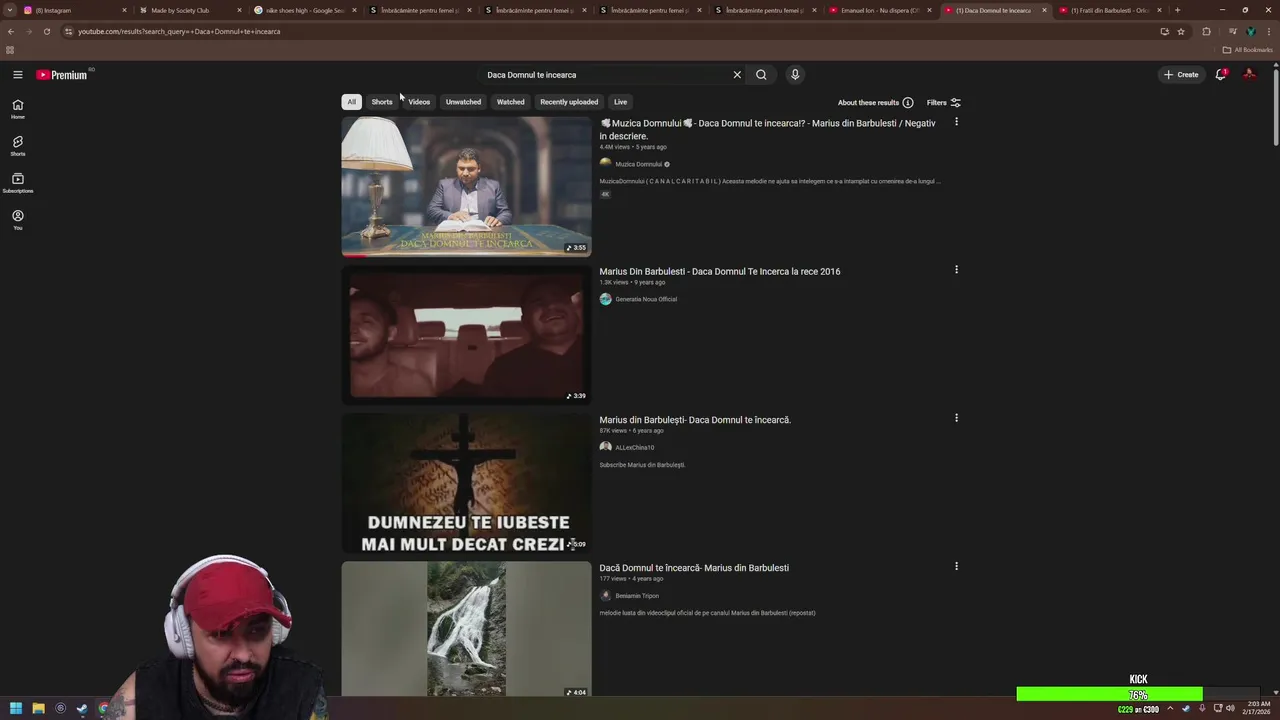Play the waterfall video thumbnail
Screen dimensions: 1280x720
(x=466, y=629)
